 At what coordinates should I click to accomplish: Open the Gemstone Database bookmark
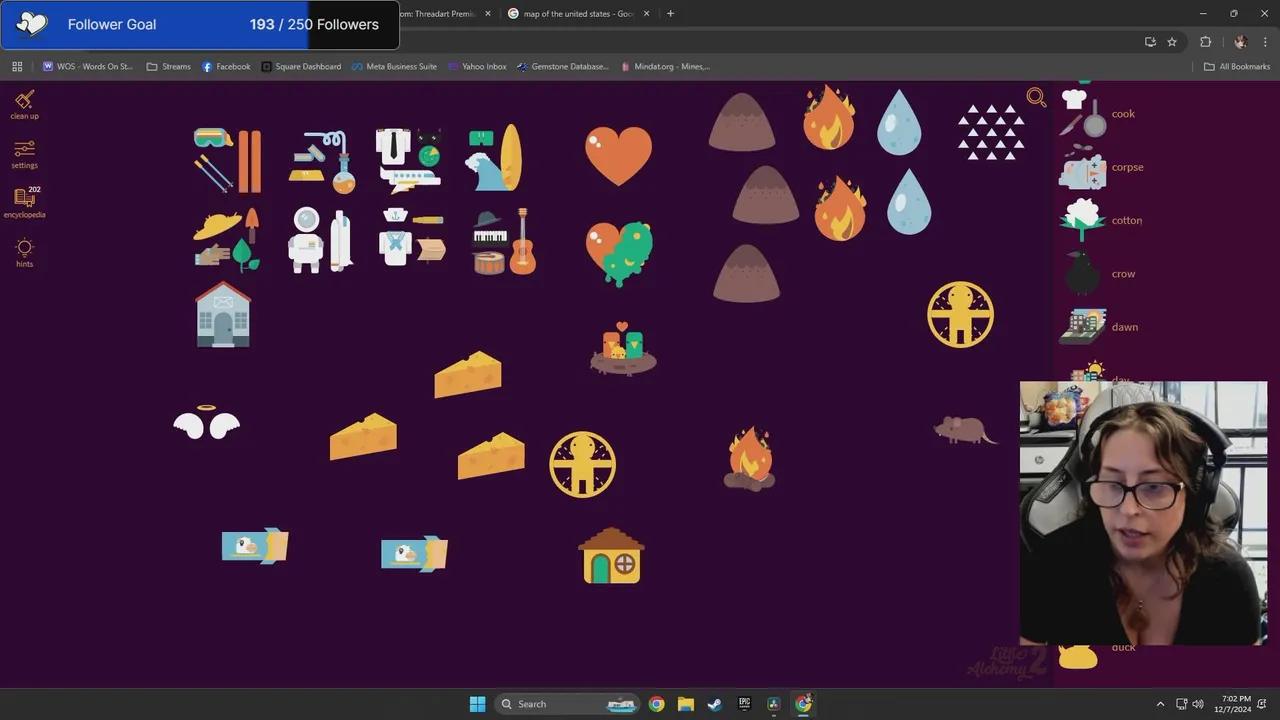click(563, 67)
